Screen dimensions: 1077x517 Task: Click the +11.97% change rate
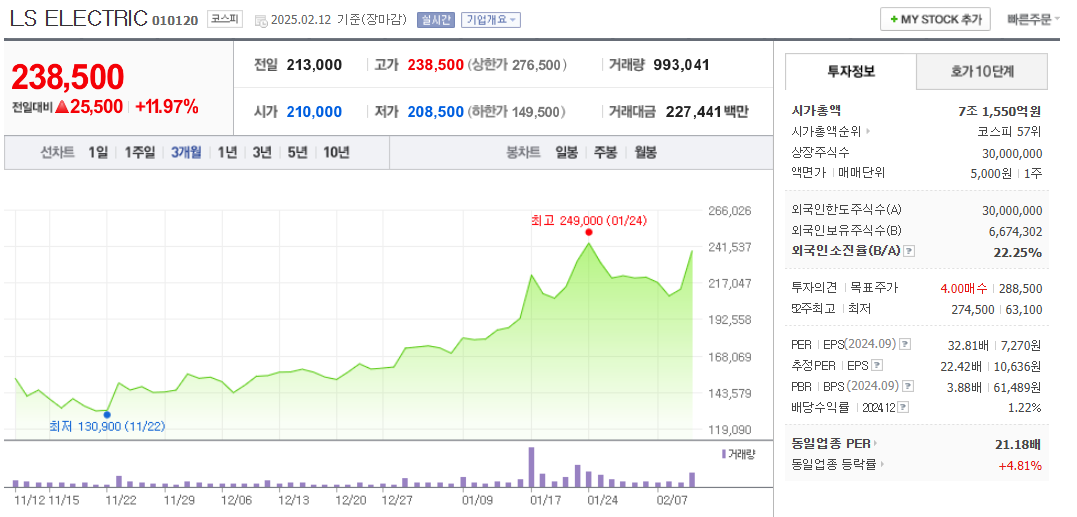tap(167, 106)
